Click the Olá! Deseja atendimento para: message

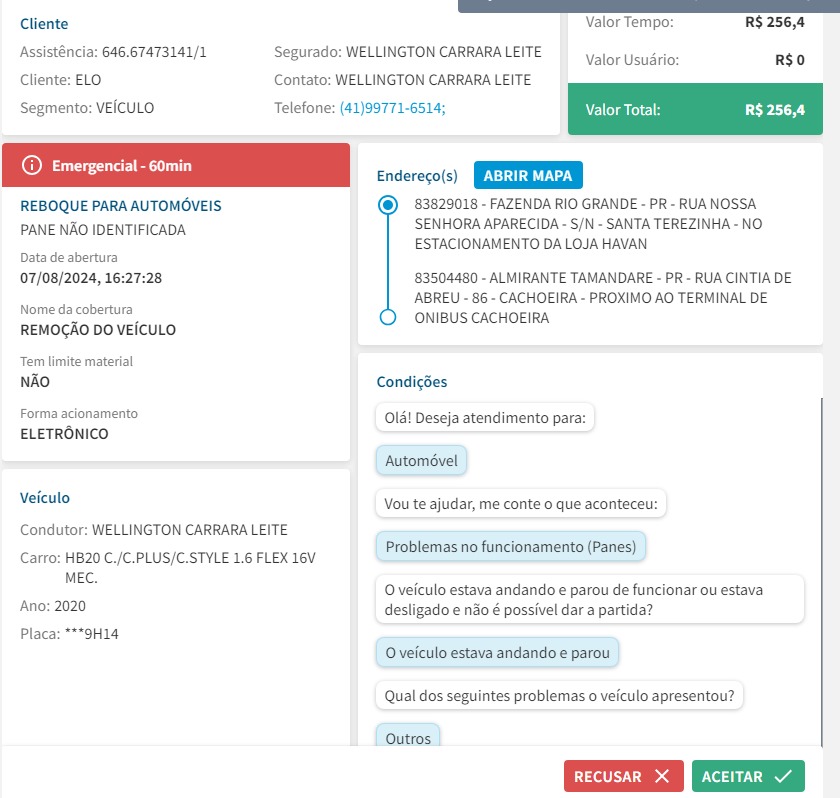tap(485, 417)
